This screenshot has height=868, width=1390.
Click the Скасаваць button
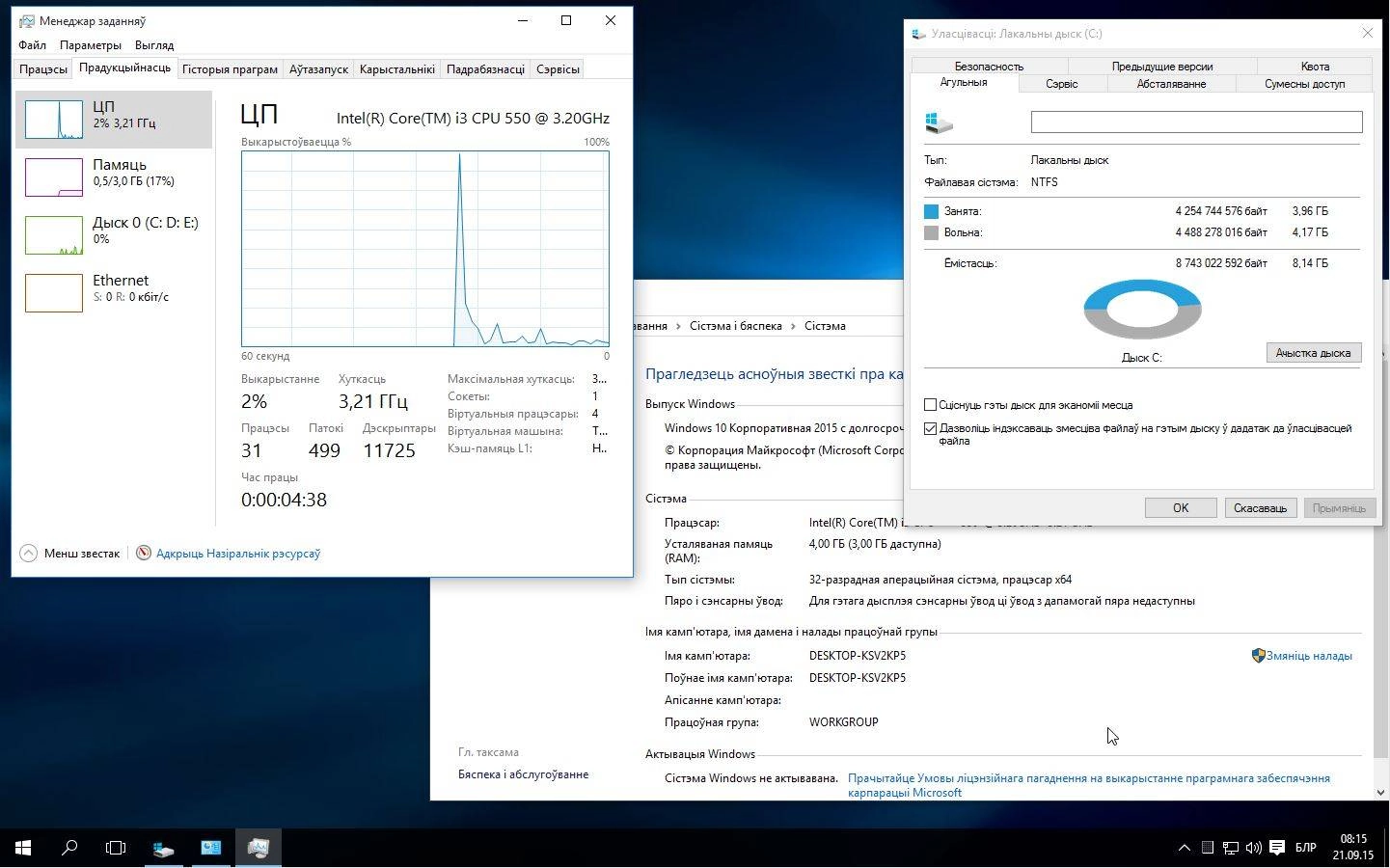coord(1260,508)
